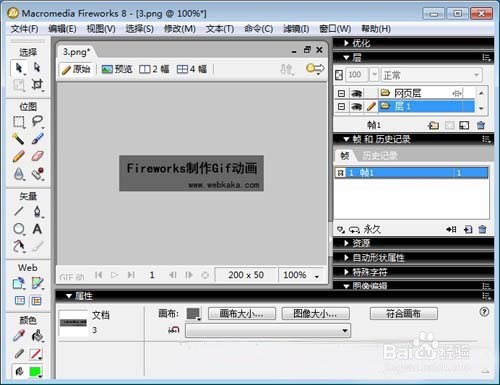Click the 图像大小... button
The width and height of the screenshot is (500, 385).
click(315, 313)
